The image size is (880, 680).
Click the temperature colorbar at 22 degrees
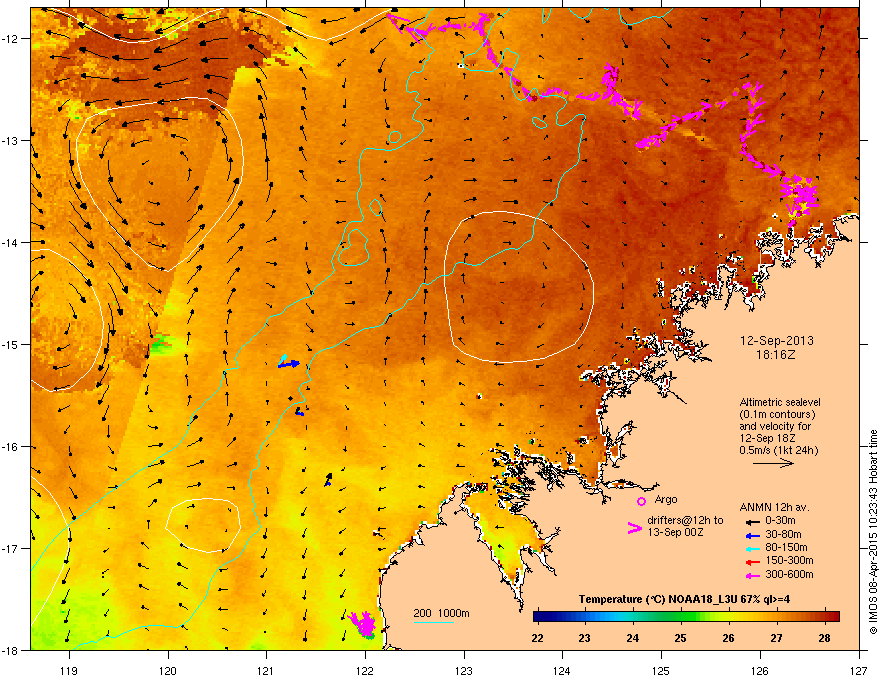pyautogui.click(x=538, y=617)
